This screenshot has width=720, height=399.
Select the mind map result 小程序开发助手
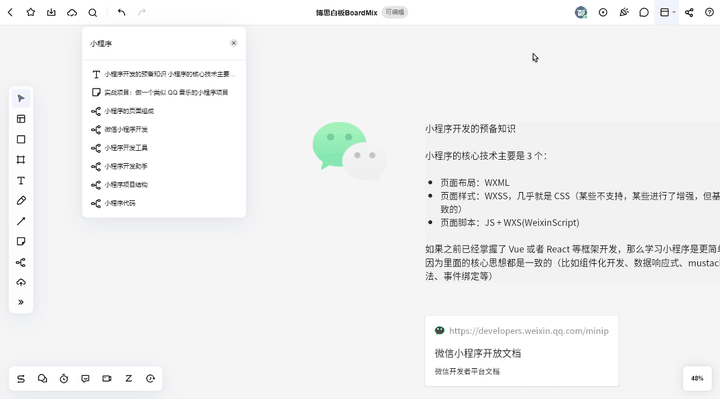pos(163,166)
